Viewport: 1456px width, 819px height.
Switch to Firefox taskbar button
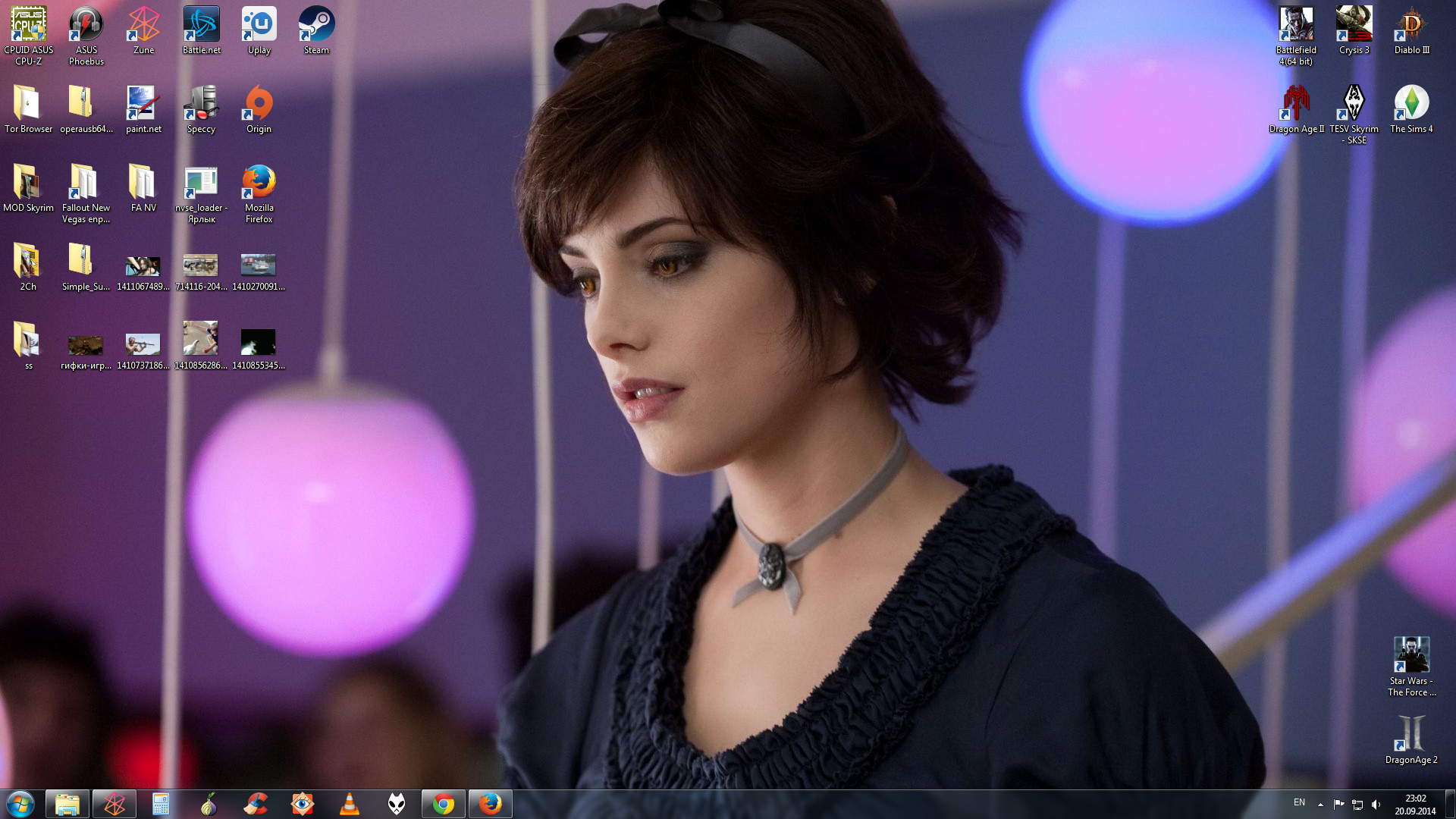(491, 804)
